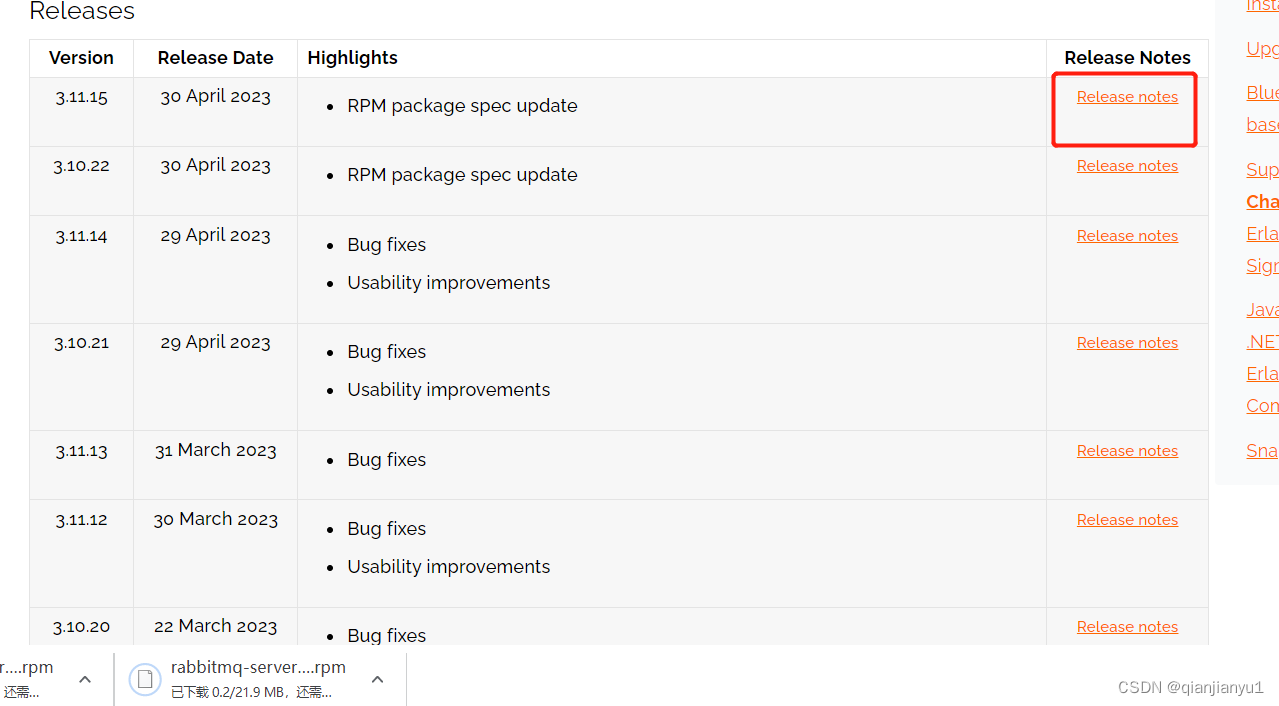Open Release notes for 3.11.12
The height and width of the screenshot is (706, 1279).
[1126, 519]
